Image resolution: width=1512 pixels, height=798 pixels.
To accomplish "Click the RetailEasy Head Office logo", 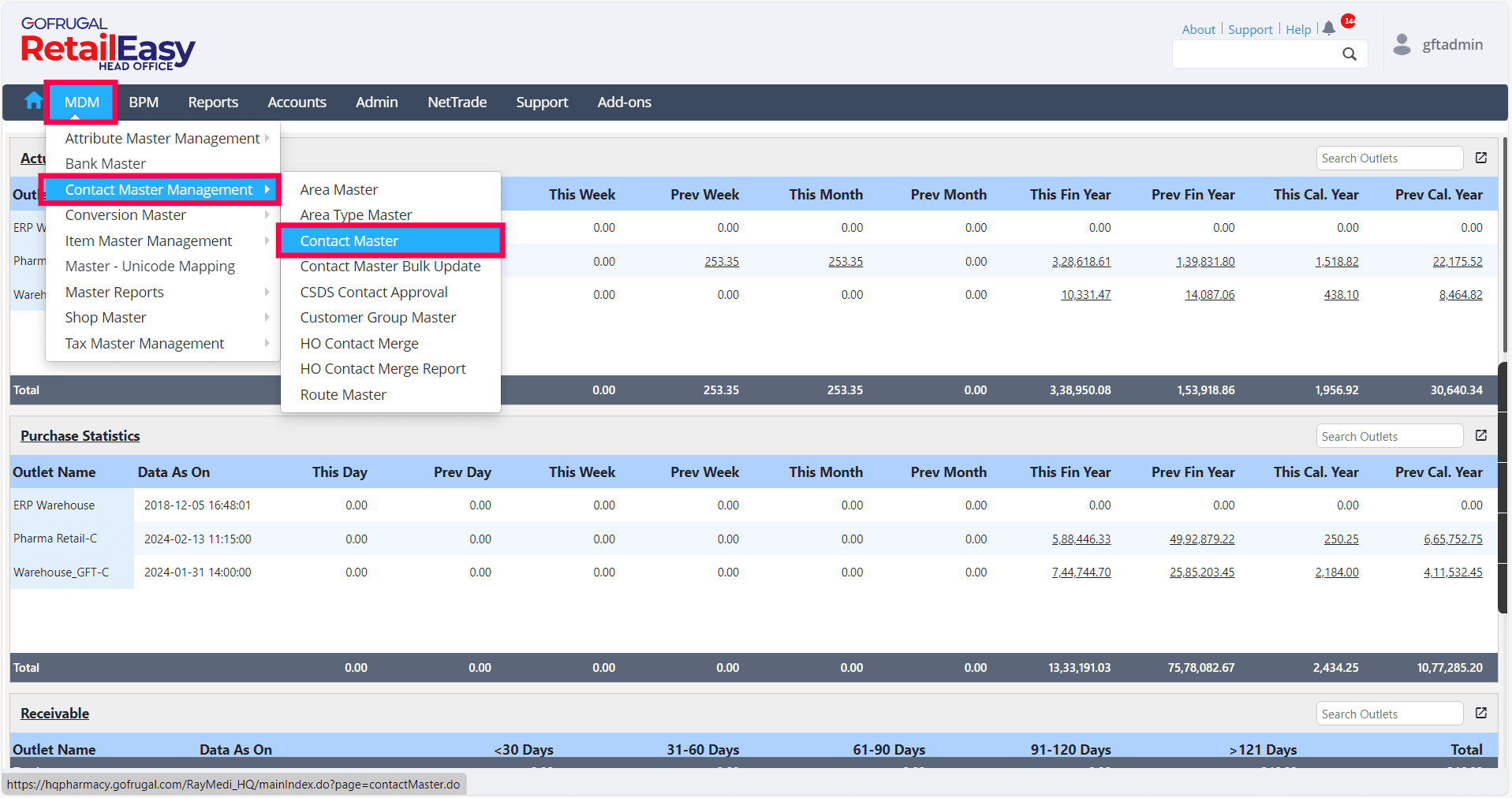I will [108, 46].
